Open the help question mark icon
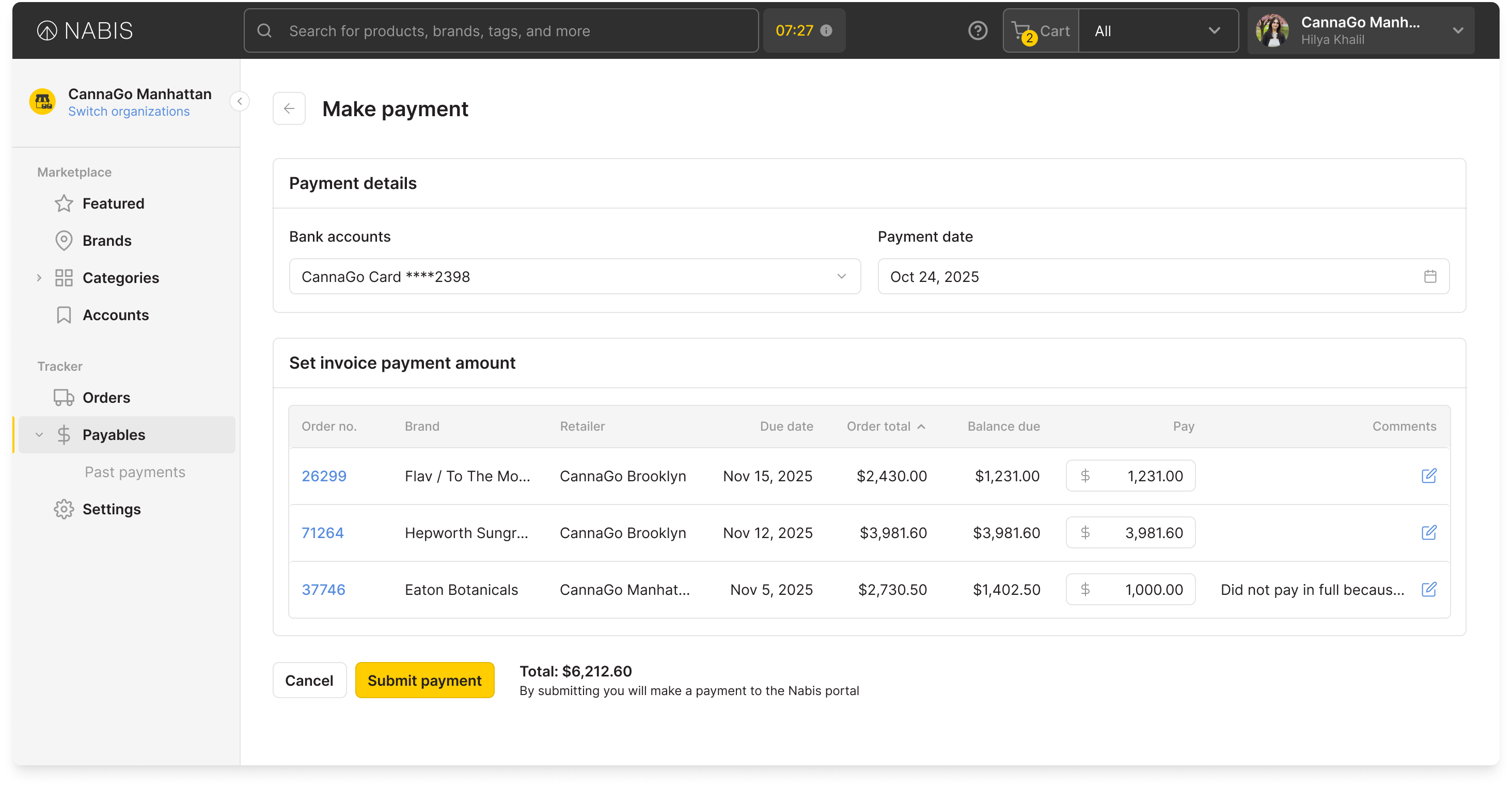The image size is (1512, 788). pos(978,30)
